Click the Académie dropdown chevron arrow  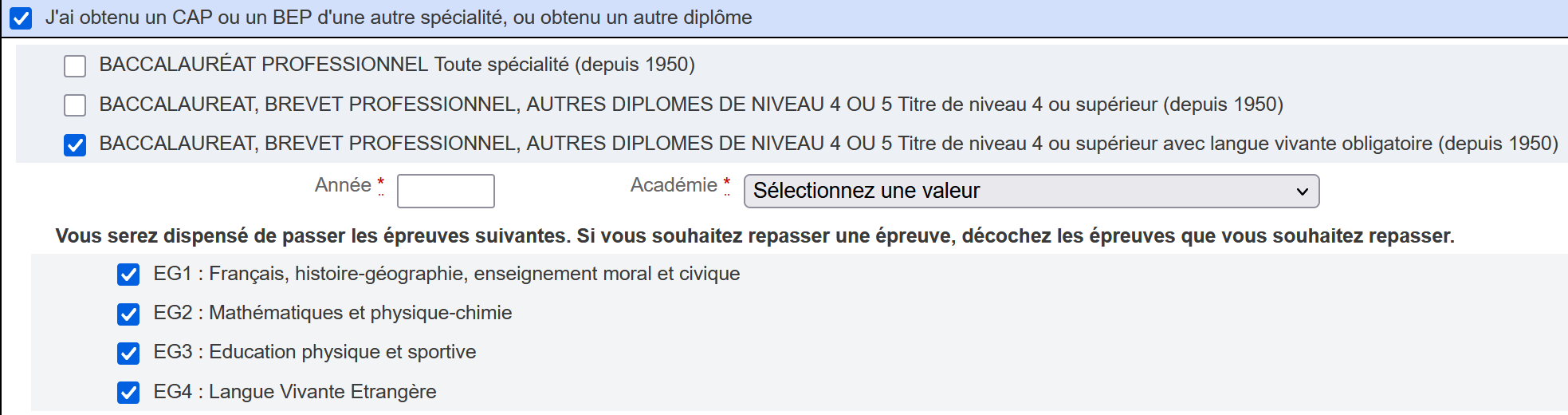point(1302,192)
